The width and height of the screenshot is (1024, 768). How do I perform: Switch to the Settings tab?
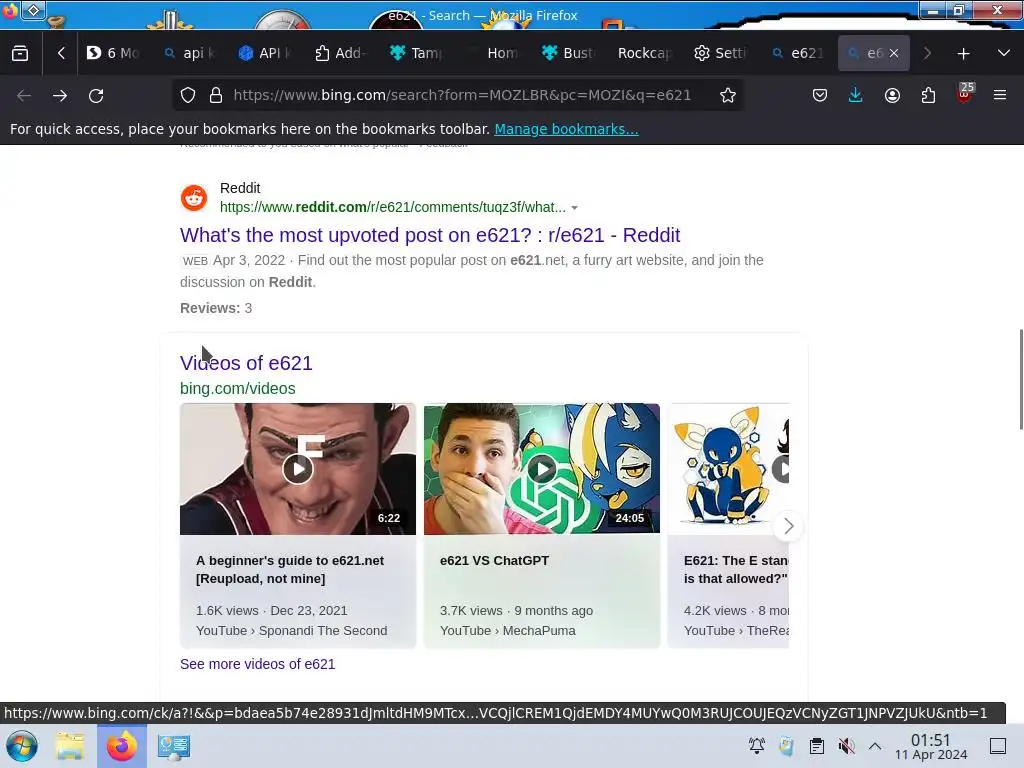pyautogui.click(x=720, y=53)
